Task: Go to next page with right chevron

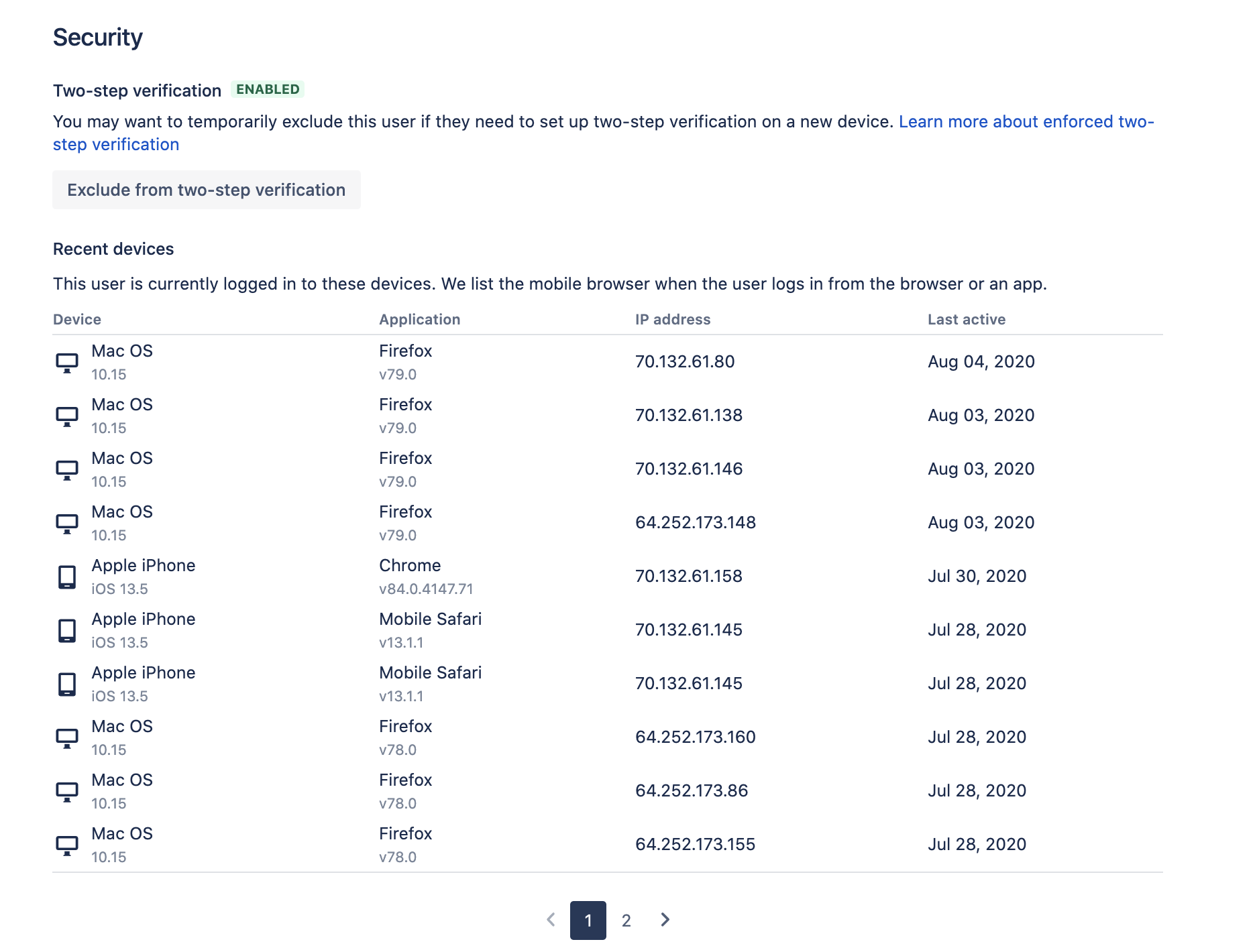Action: pos(665,920)
